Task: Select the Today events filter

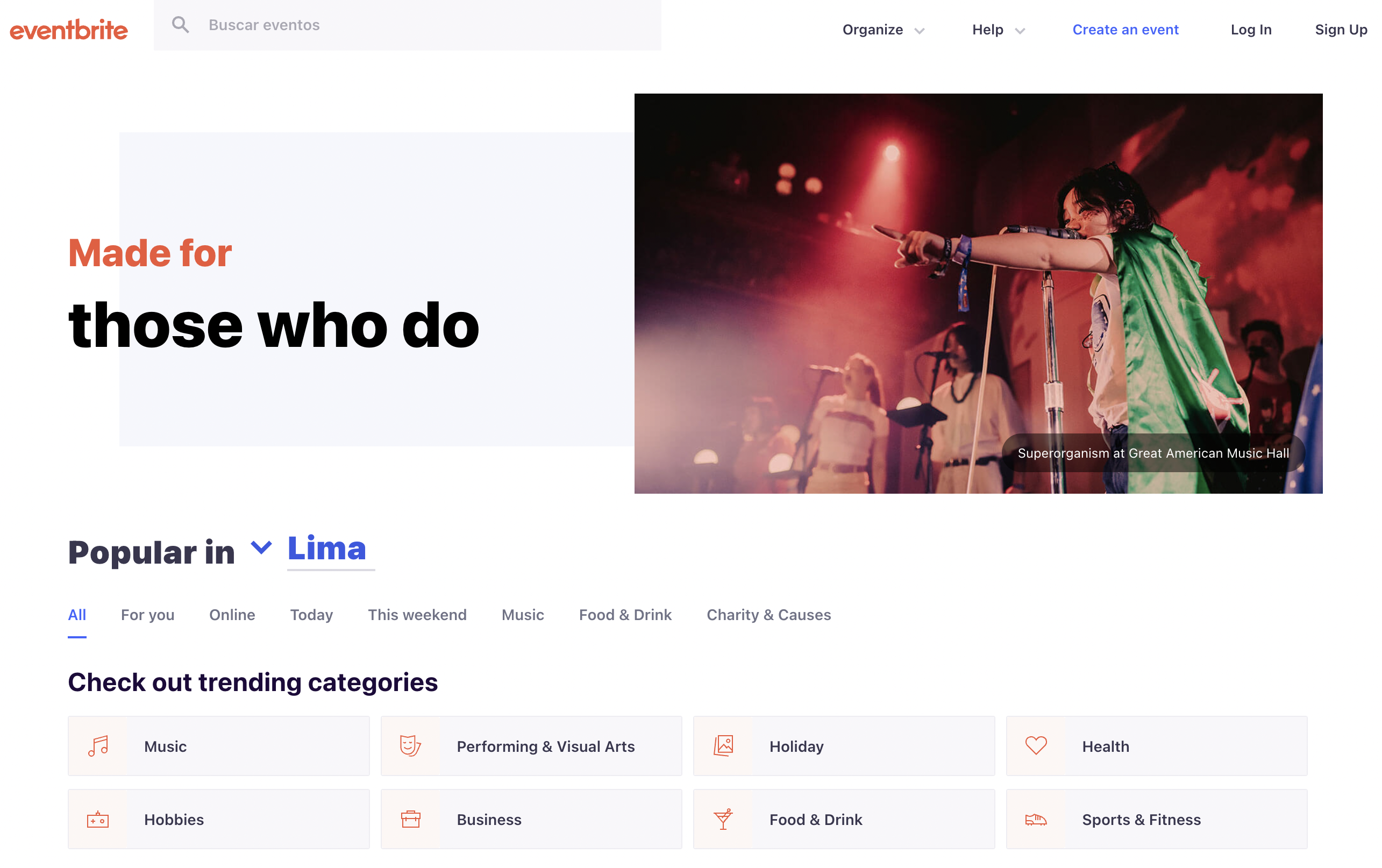Action: click(x=310, y=614)
